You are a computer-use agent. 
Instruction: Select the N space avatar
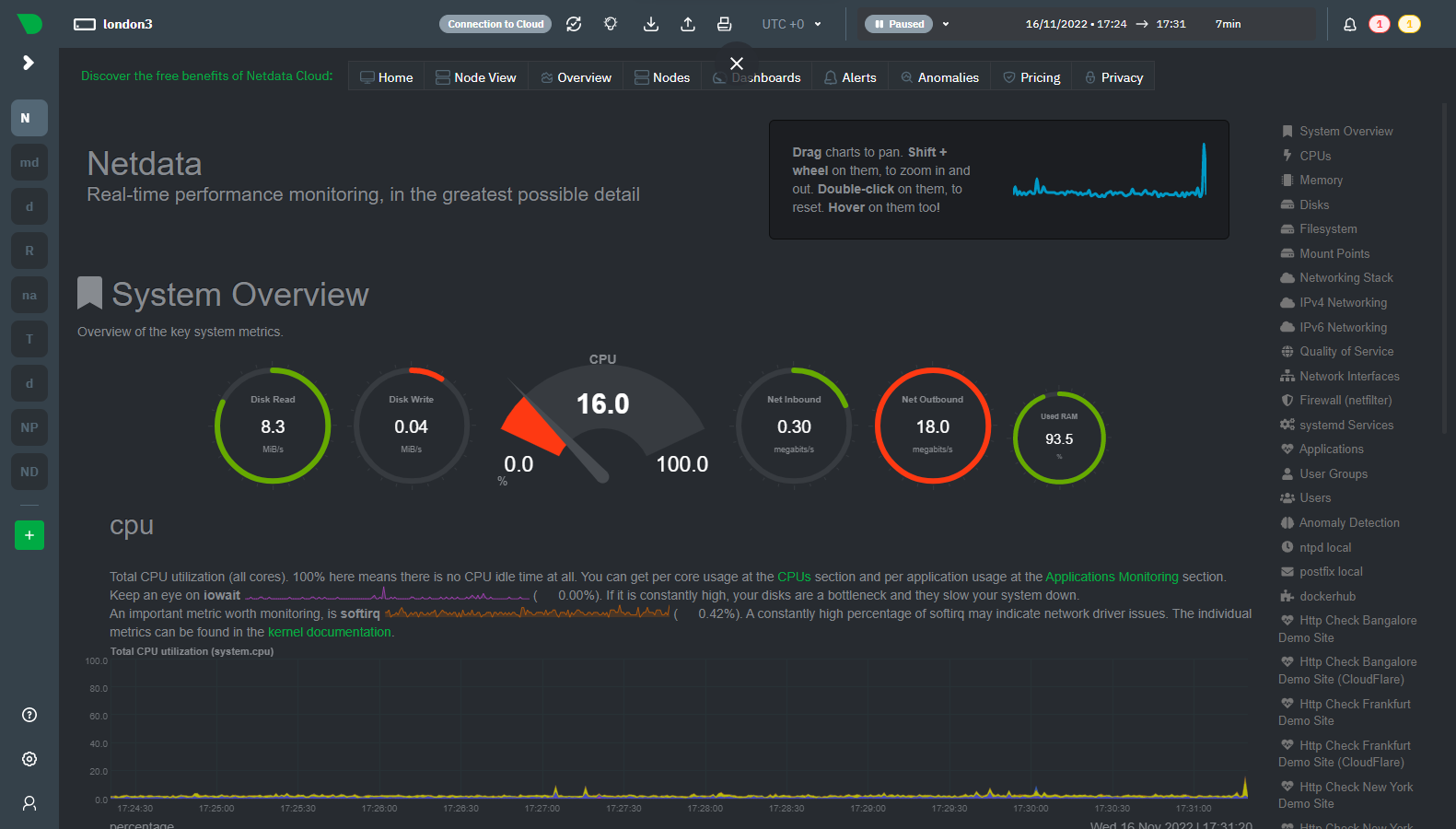pos(29,118)
